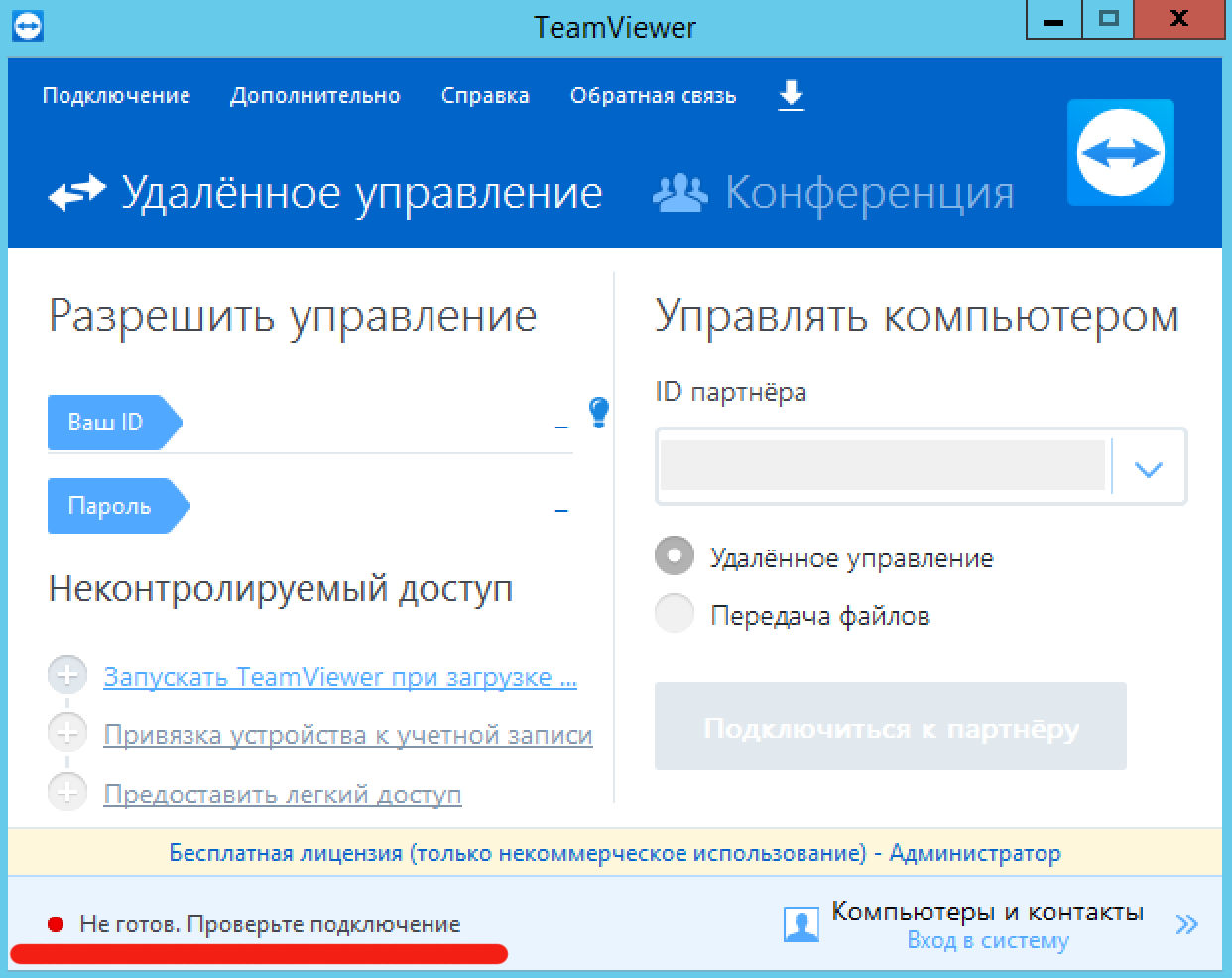Screen dimensions: 1232x978
Task: Close the TeamViewer window
Action: (x=1178, y=20)
